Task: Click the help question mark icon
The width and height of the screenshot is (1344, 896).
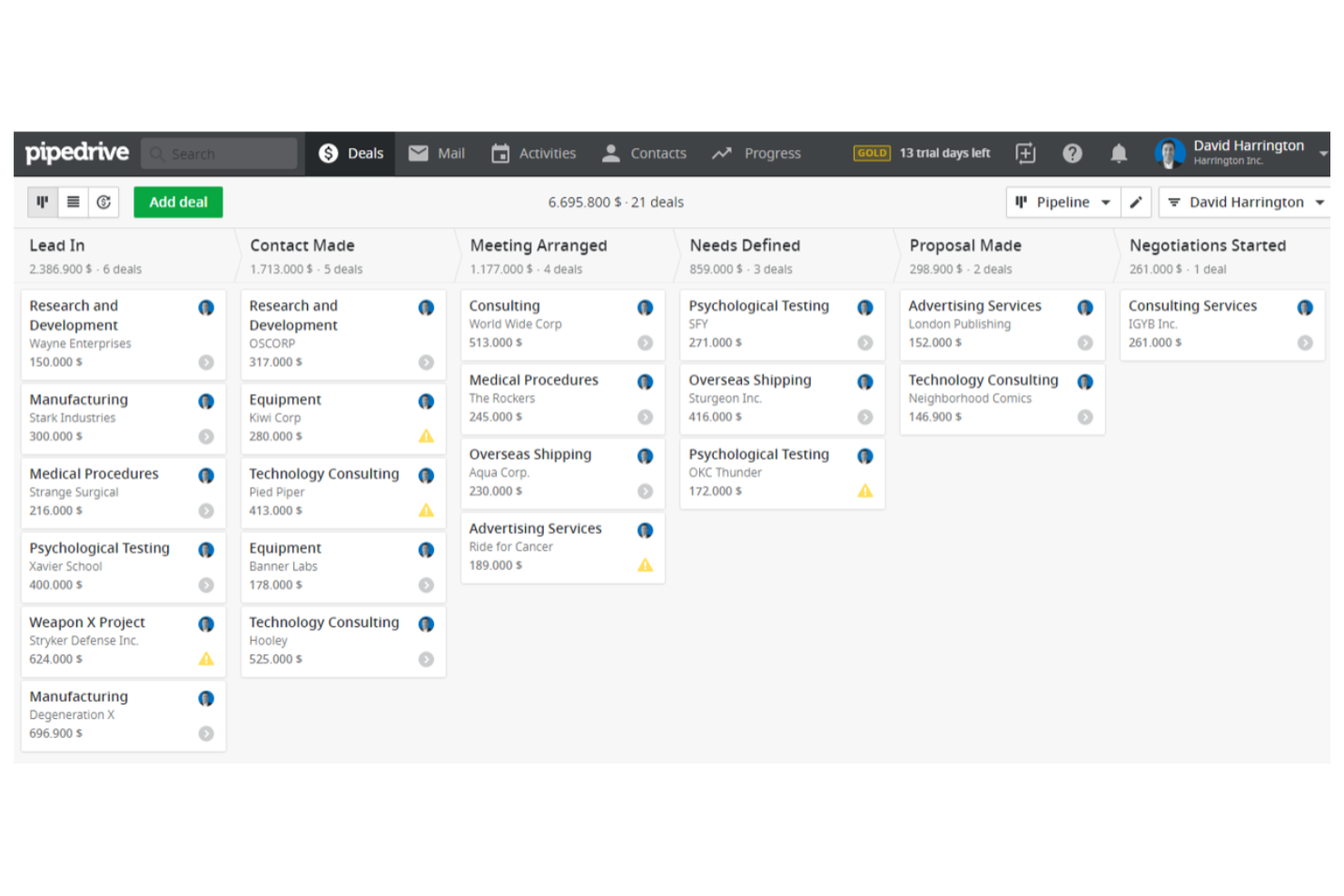Action: tap(1073, 153)
